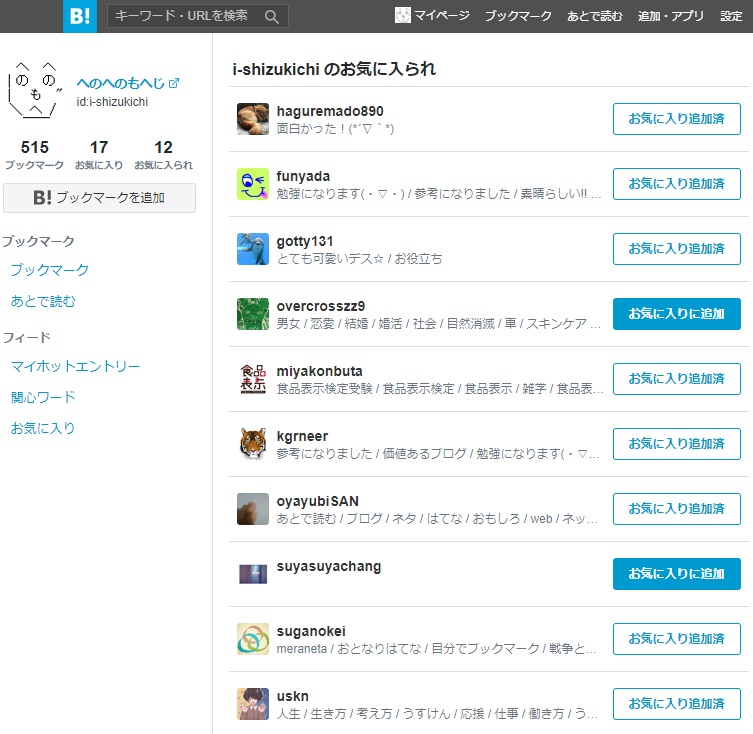Open 追加・アプリ in the top navigation

tap(670, 16)
